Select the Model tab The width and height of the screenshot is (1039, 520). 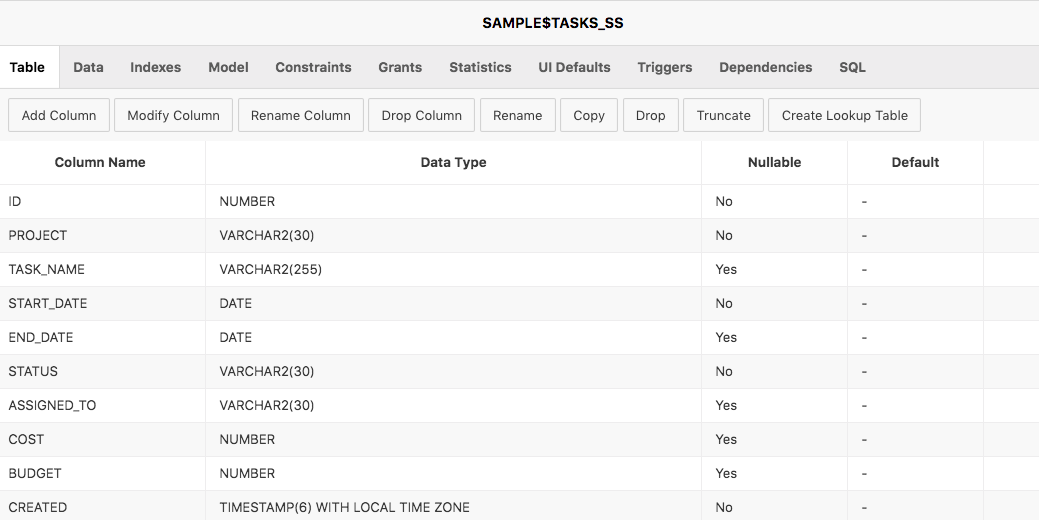pyautogui.click(x=228, y=67)
